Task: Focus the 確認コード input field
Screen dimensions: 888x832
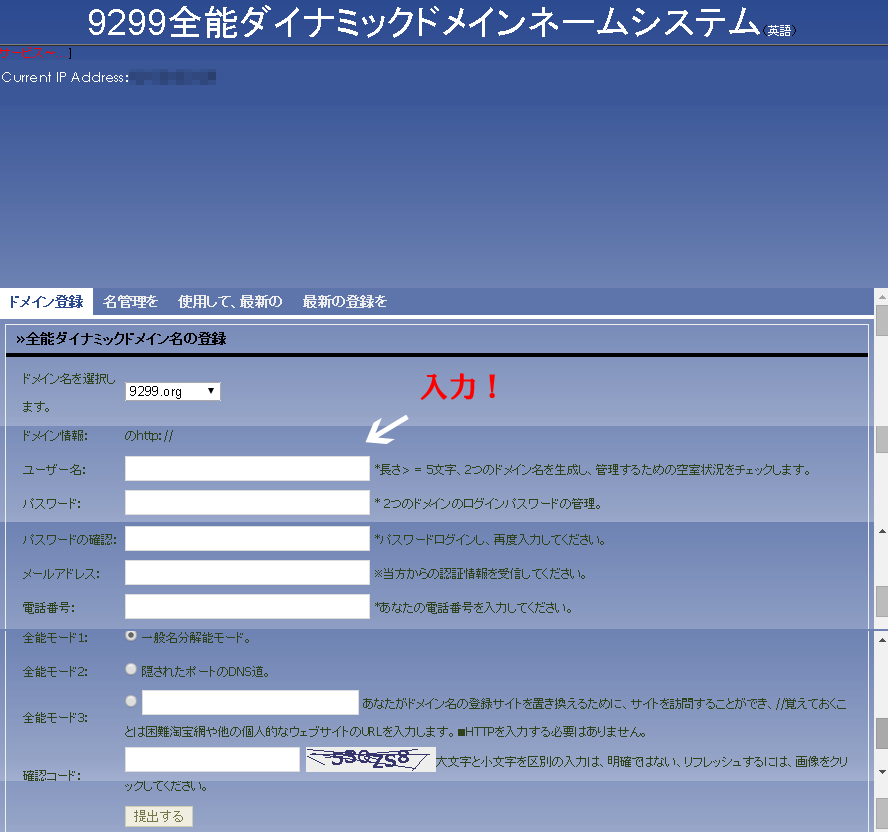Action: pyautogui.click(x=212, y=760)
